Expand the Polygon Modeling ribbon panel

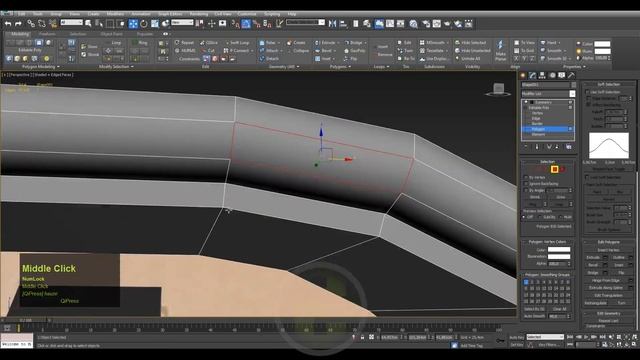pyautogui.click(x=40, y=67)
